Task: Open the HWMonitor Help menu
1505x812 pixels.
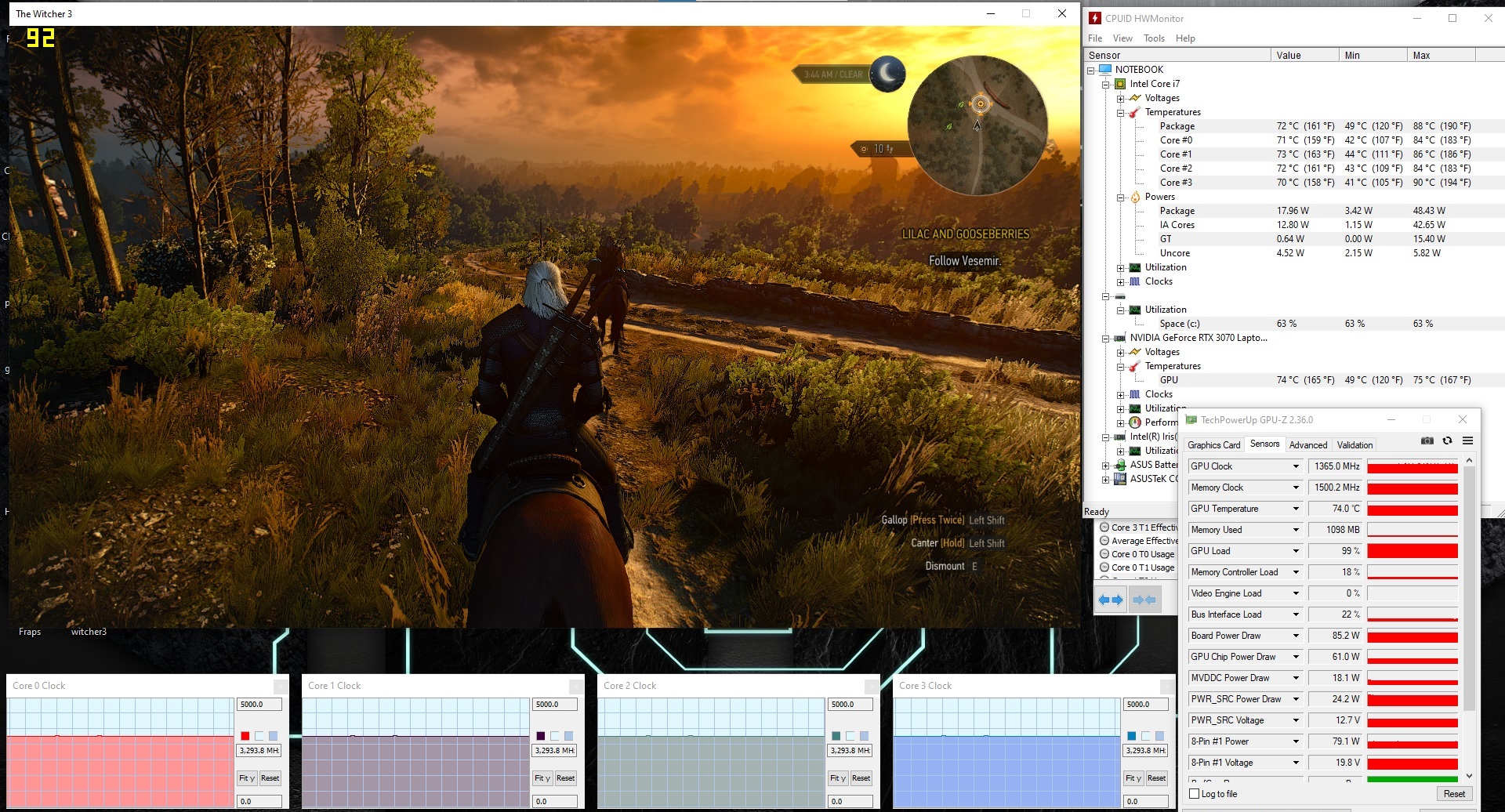Action: pyautogui.click(x=1185, y=38)
